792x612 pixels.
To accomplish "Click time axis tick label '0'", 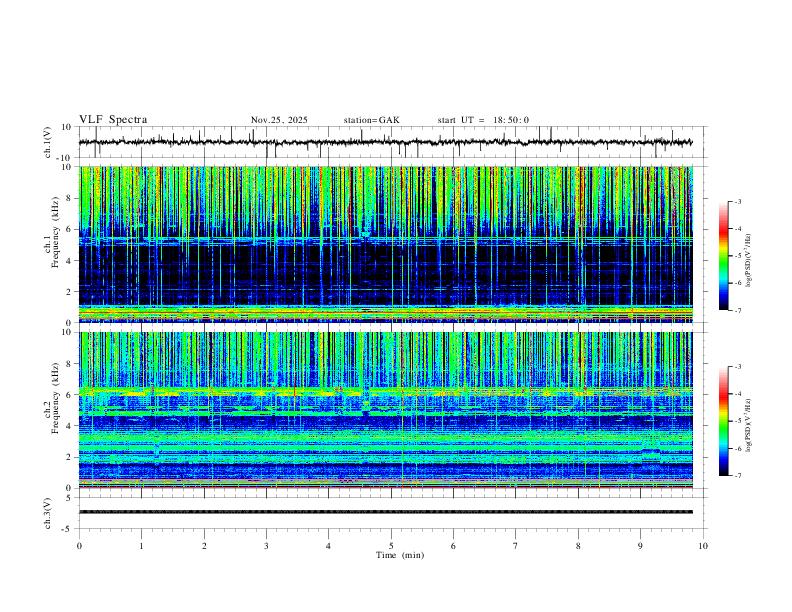I will 79,546.
